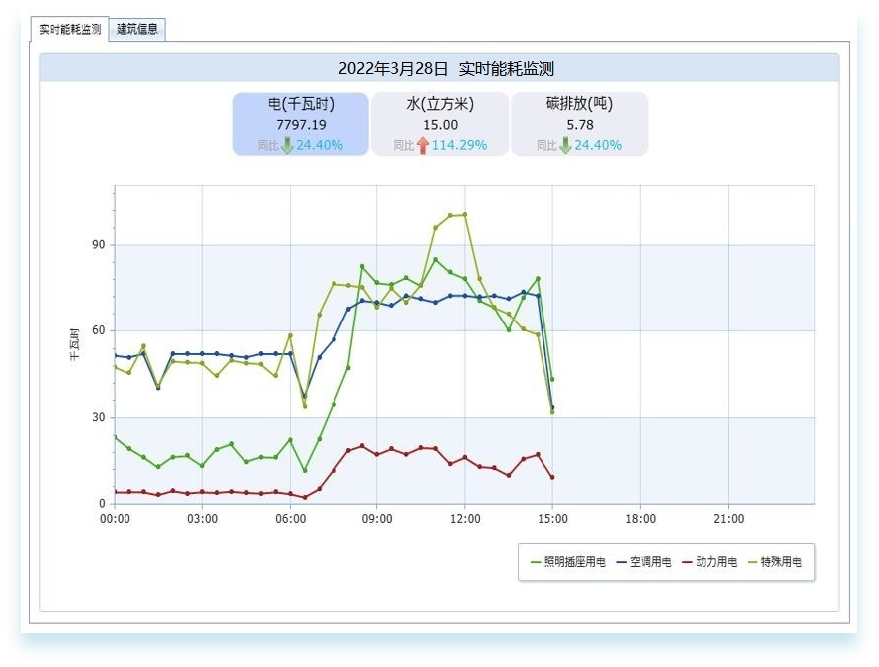Click the 7797.19 electricity value
The width and height of the screenshot is (879, 667).
point(301,125)
